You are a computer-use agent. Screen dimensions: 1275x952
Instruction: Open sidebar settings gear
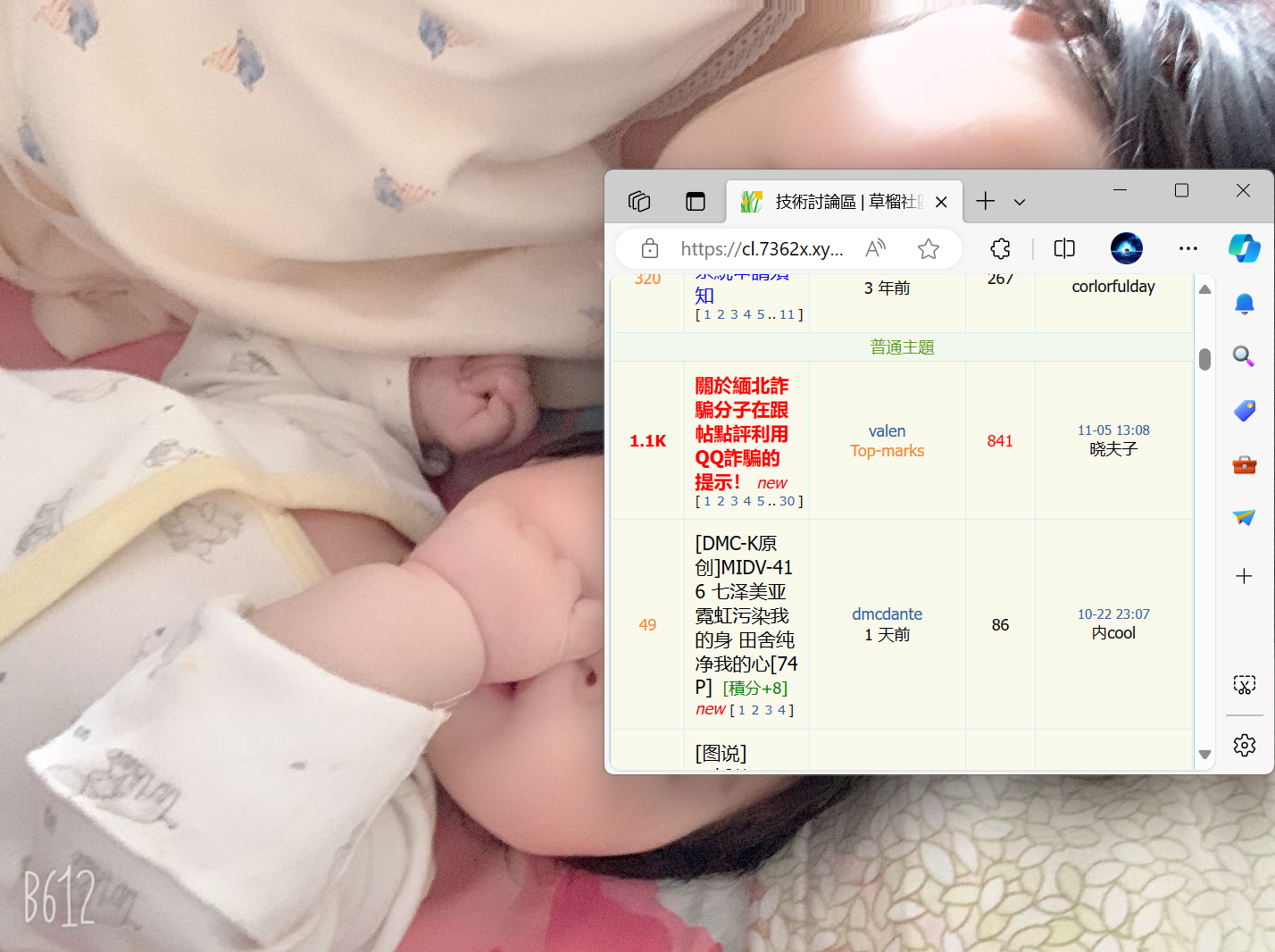(1244, 745)
